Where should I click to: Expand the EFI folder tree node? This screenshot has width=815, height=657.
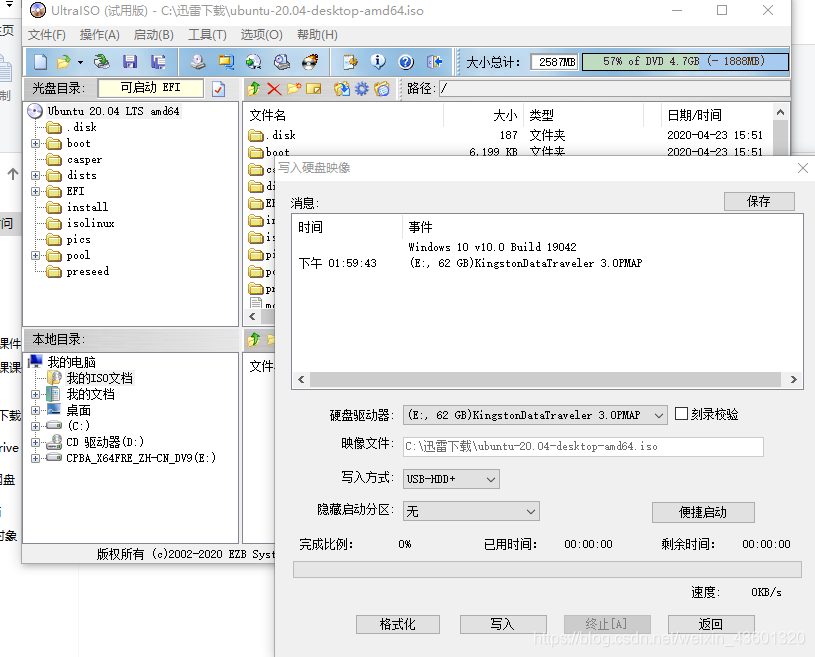[35, 191]
